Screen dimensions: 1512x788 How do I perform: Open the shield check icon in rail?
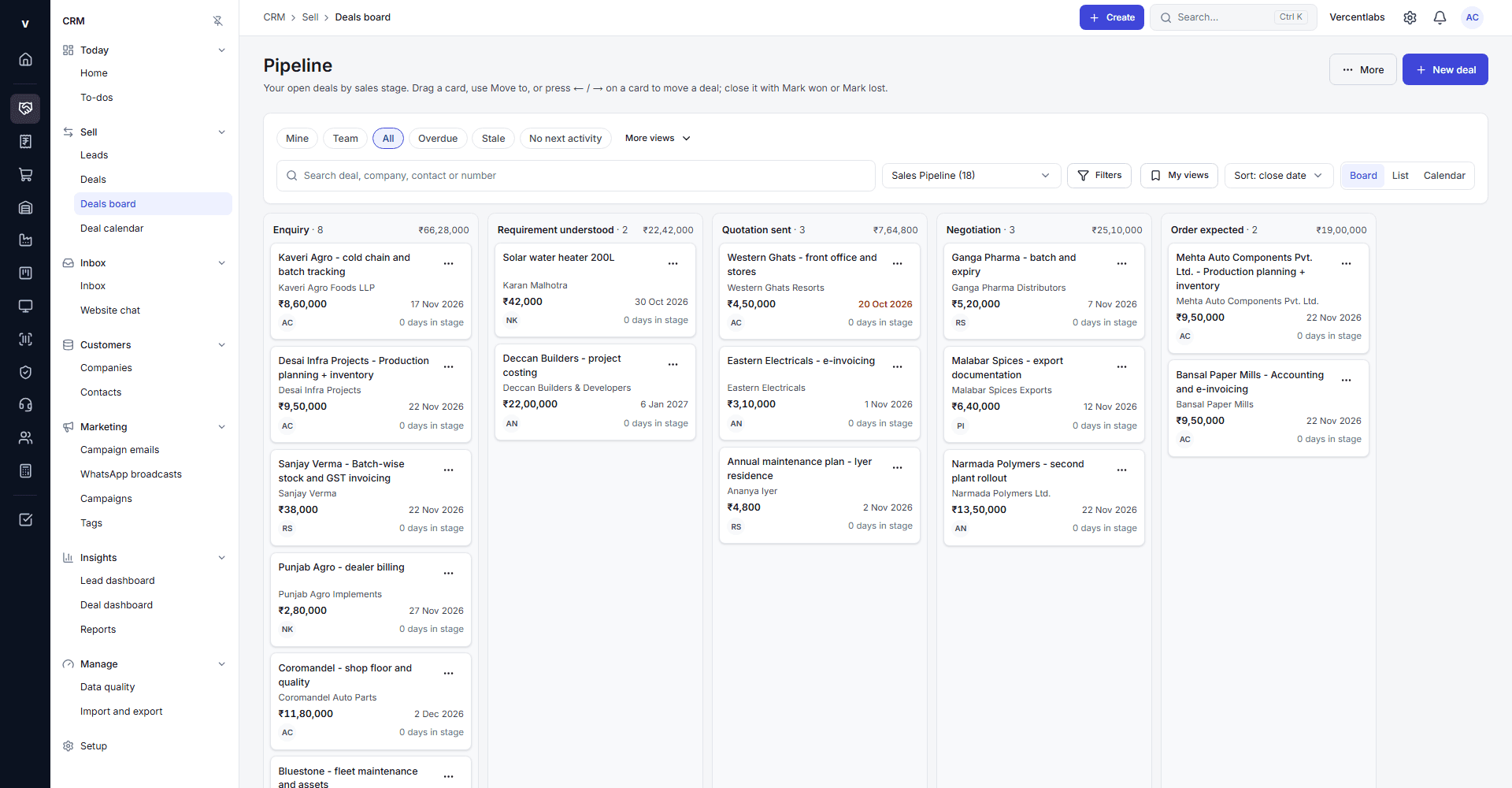tap(25, 373)
